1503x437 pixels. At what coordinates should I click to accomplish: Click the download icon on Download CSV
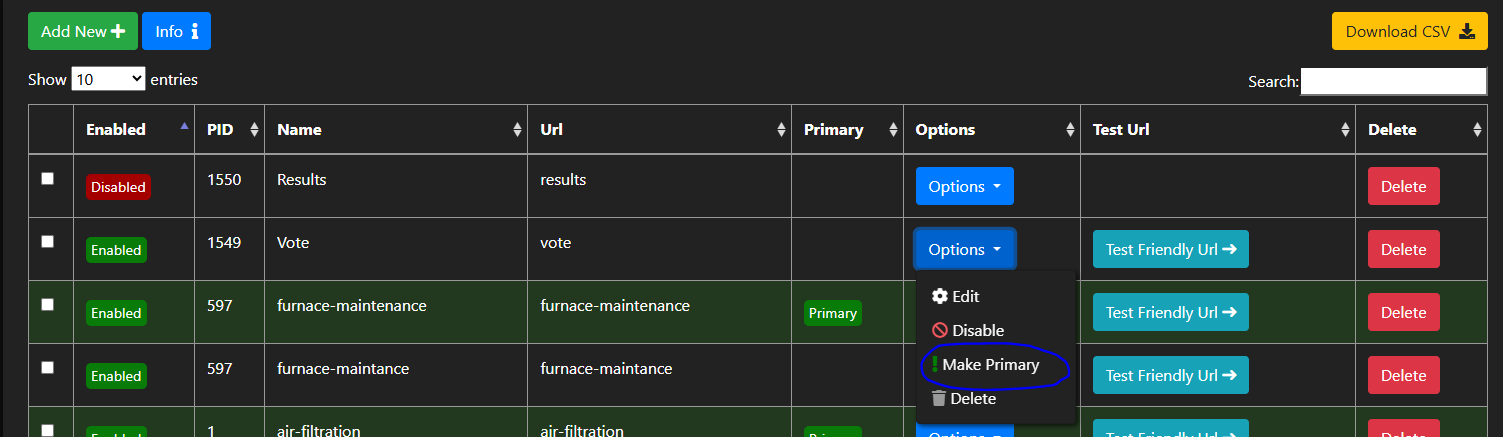(x=1467, y=32)
